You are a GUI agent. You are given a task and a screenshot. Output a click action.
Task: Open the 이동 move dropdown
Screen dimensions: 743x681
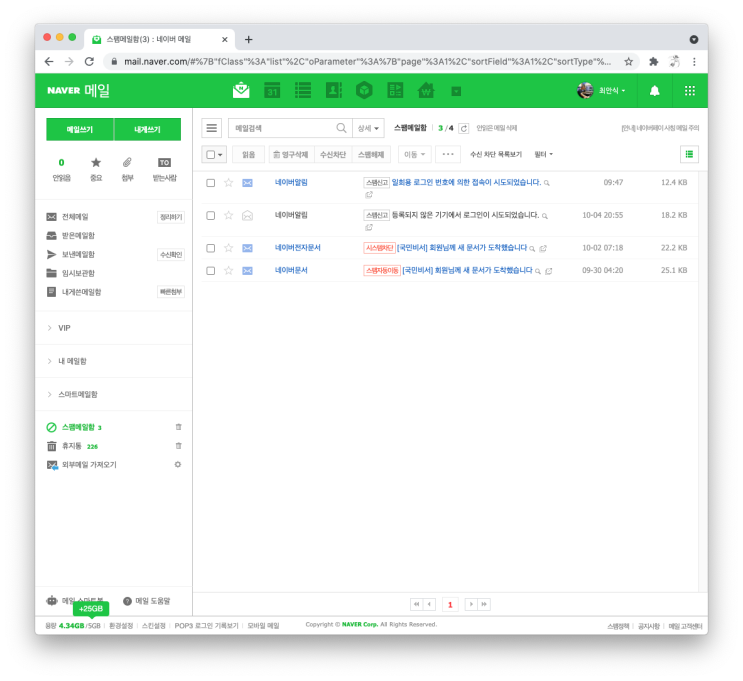coord(415,154)
